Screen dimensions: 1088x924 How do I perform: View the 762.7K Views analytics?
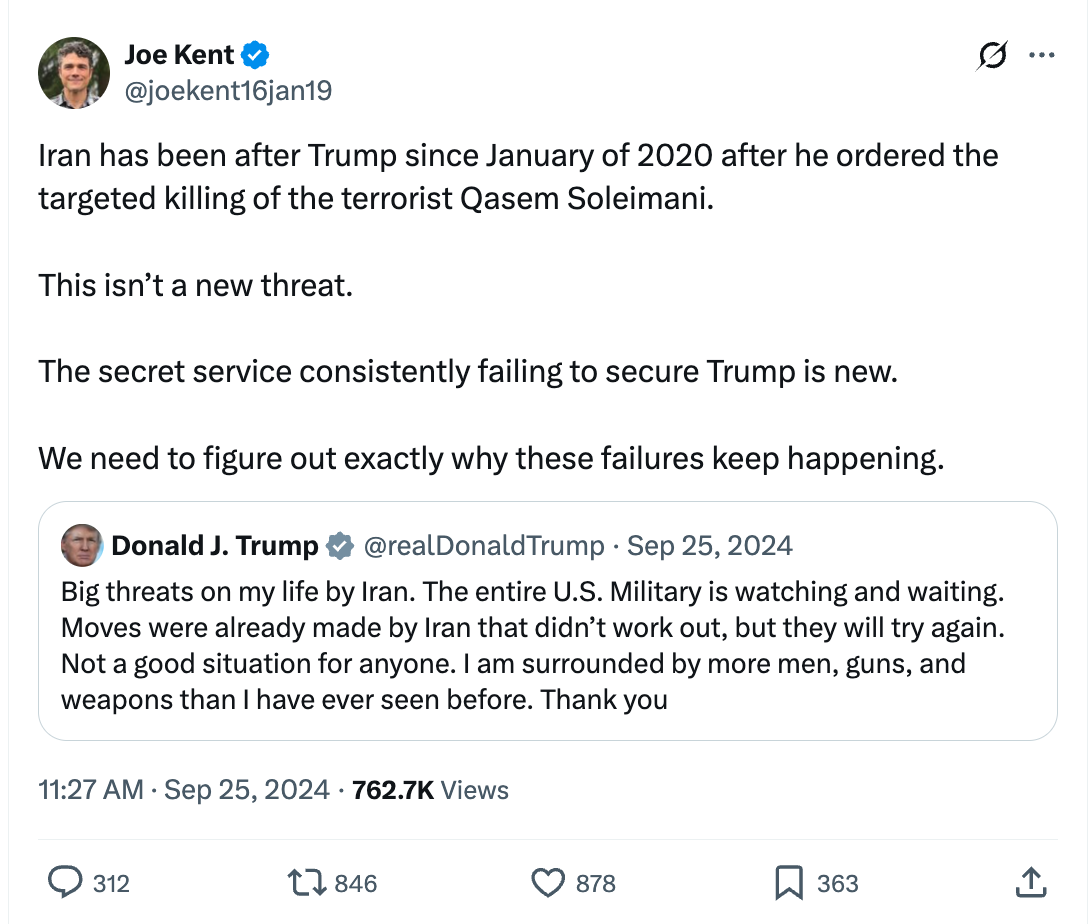[x=431, y=790]
